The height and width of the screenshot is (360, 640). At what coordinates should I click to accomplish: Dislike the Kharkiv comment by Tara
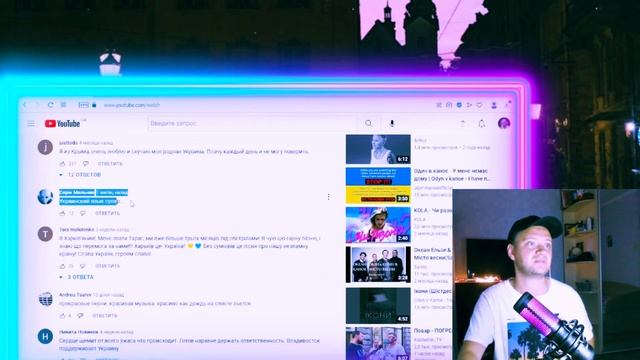[83, 266]
